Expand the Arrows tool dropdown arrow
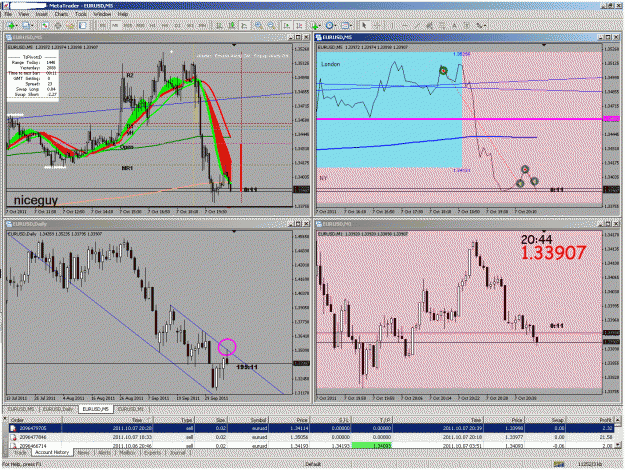This screenshot has width=625, height=470. pyautogui.click(x=485, y=26)
